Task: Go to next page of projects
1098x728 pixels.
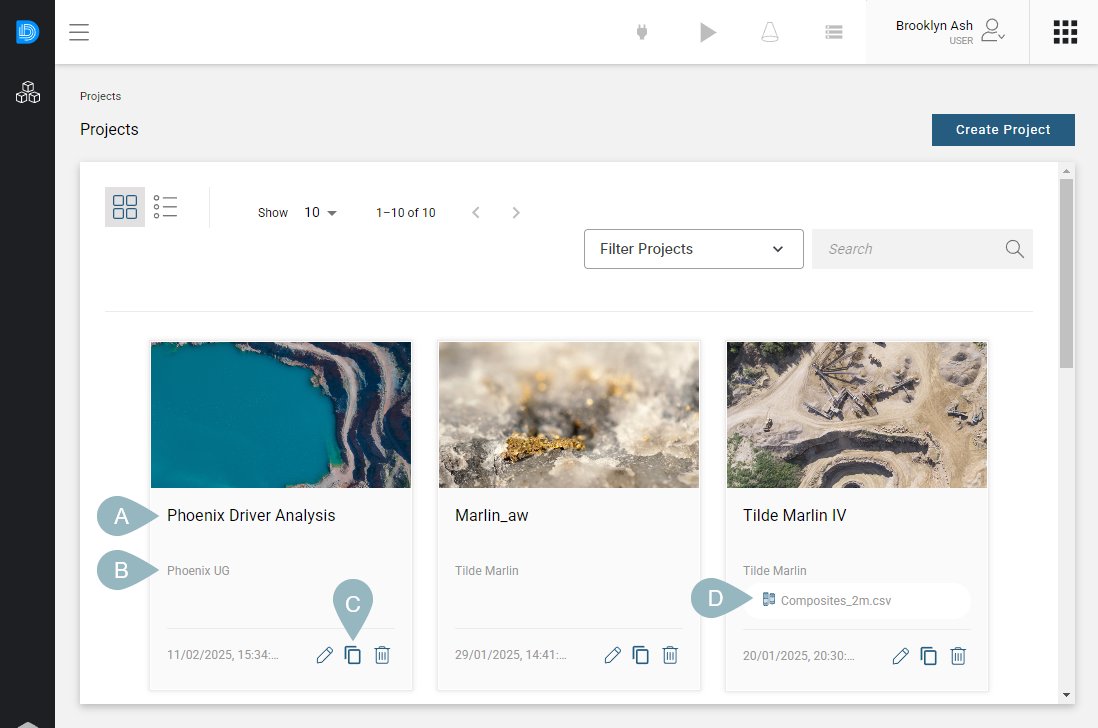Action: point(516,213)
